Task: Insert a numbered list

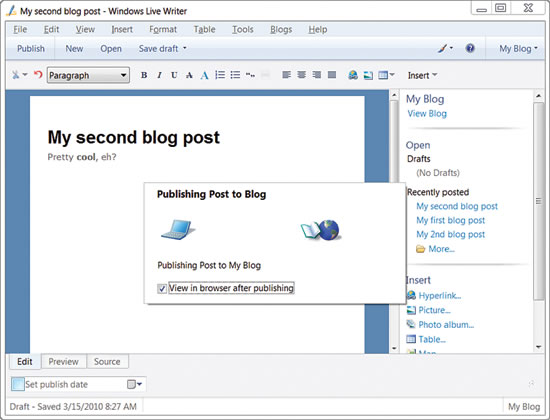Action: tap(220, 75)
